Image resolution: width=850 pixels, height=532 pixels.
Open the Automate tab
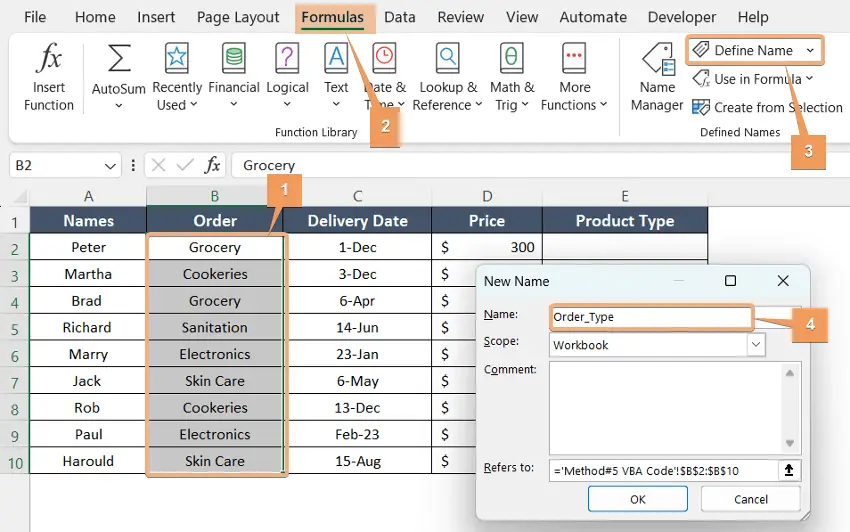point(593,17)
